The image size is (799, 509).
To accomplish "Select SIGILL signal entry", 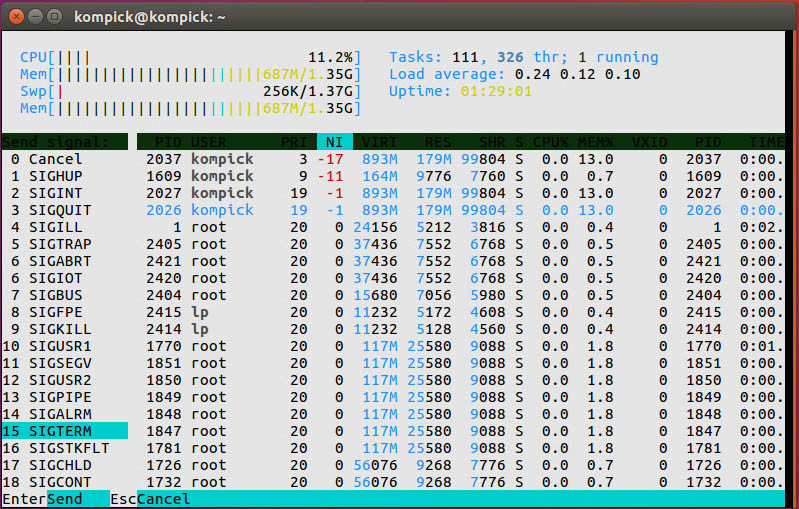I will click(65, 227).
